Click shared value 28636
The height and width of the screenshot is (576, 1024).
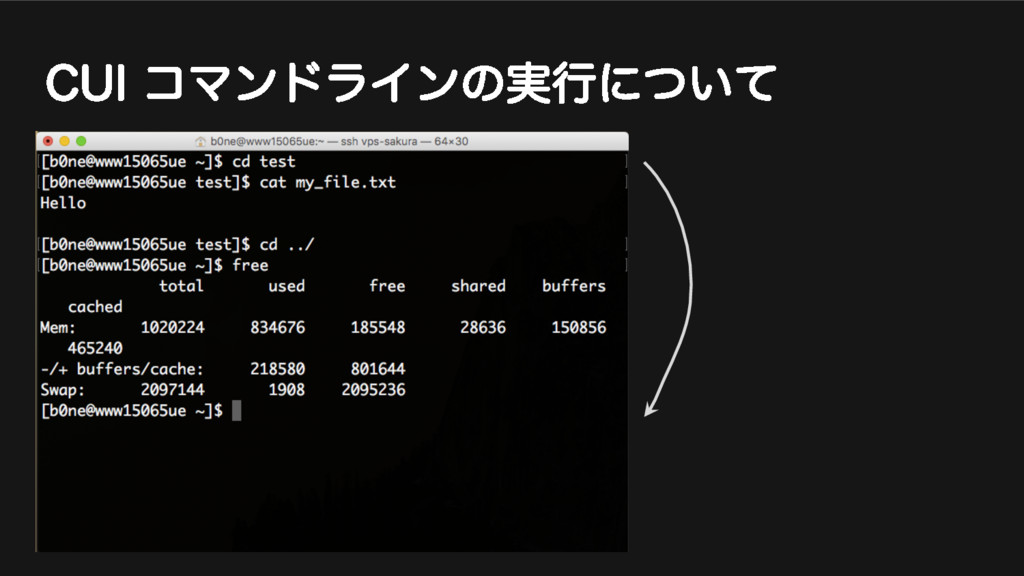[483, 327]
